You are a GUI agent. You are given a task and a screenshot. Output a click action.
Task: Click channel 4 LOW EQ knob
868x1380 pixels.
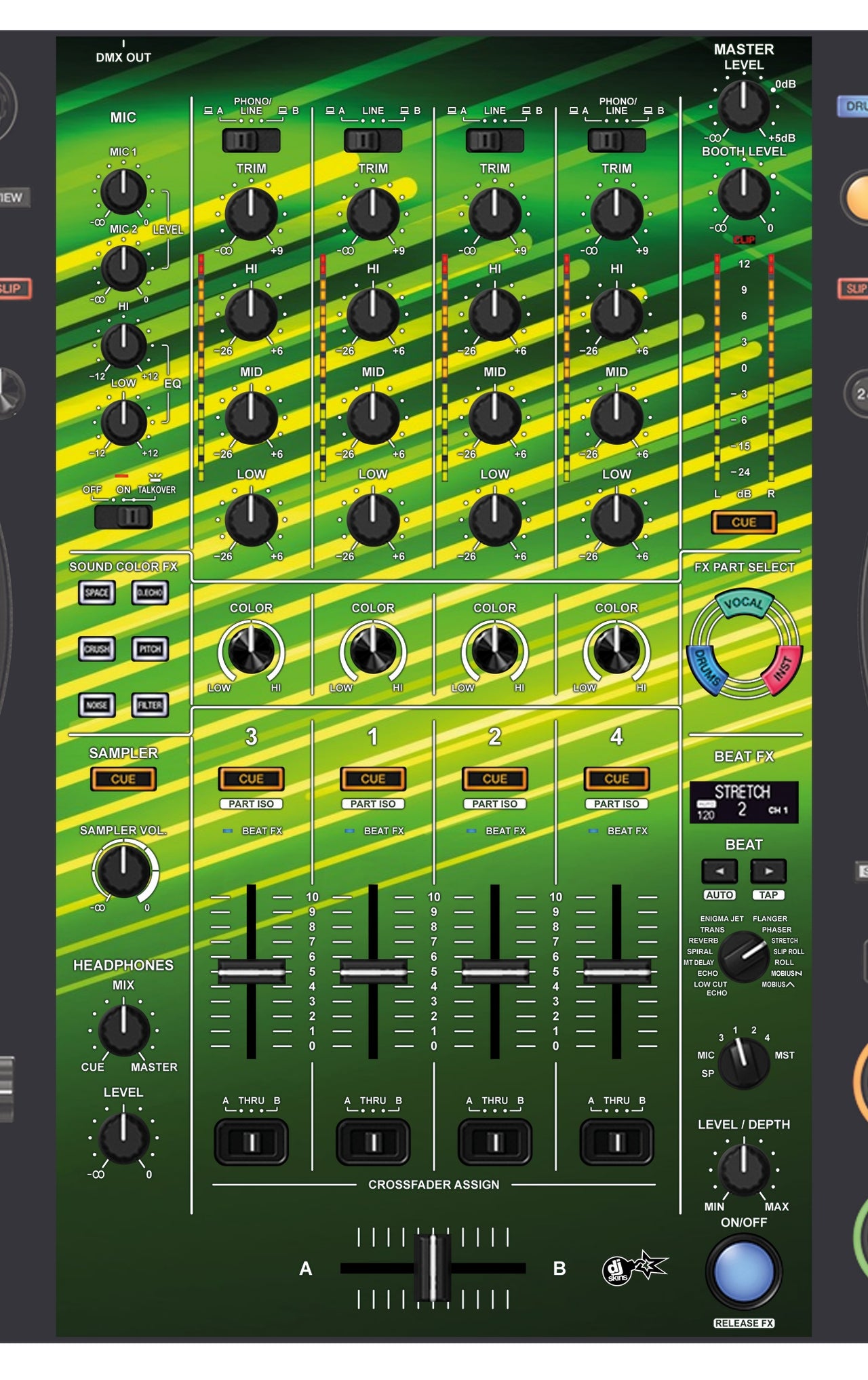[x=616, y=519]
